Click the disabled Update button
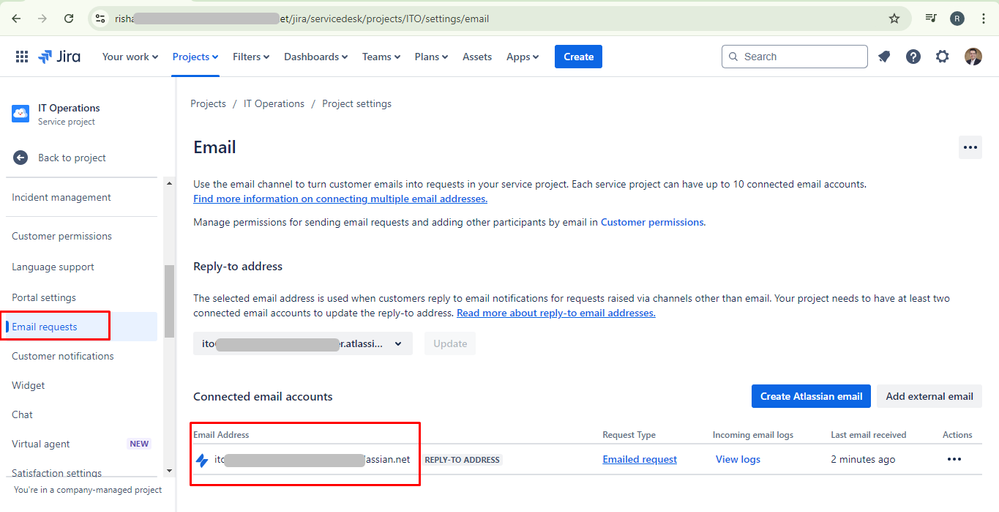The width and height of the screenshot is (999, 512). point(450,344)
